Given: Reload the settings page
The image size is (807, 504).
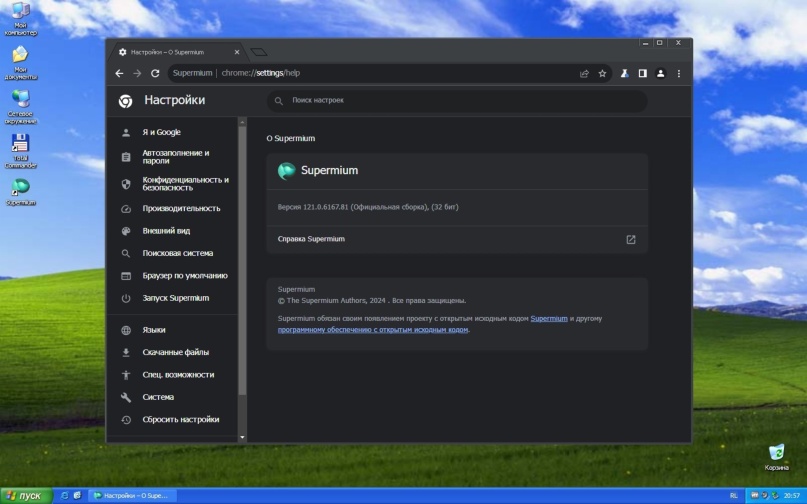Looking at the screenshot, I should tap(155, 73).
